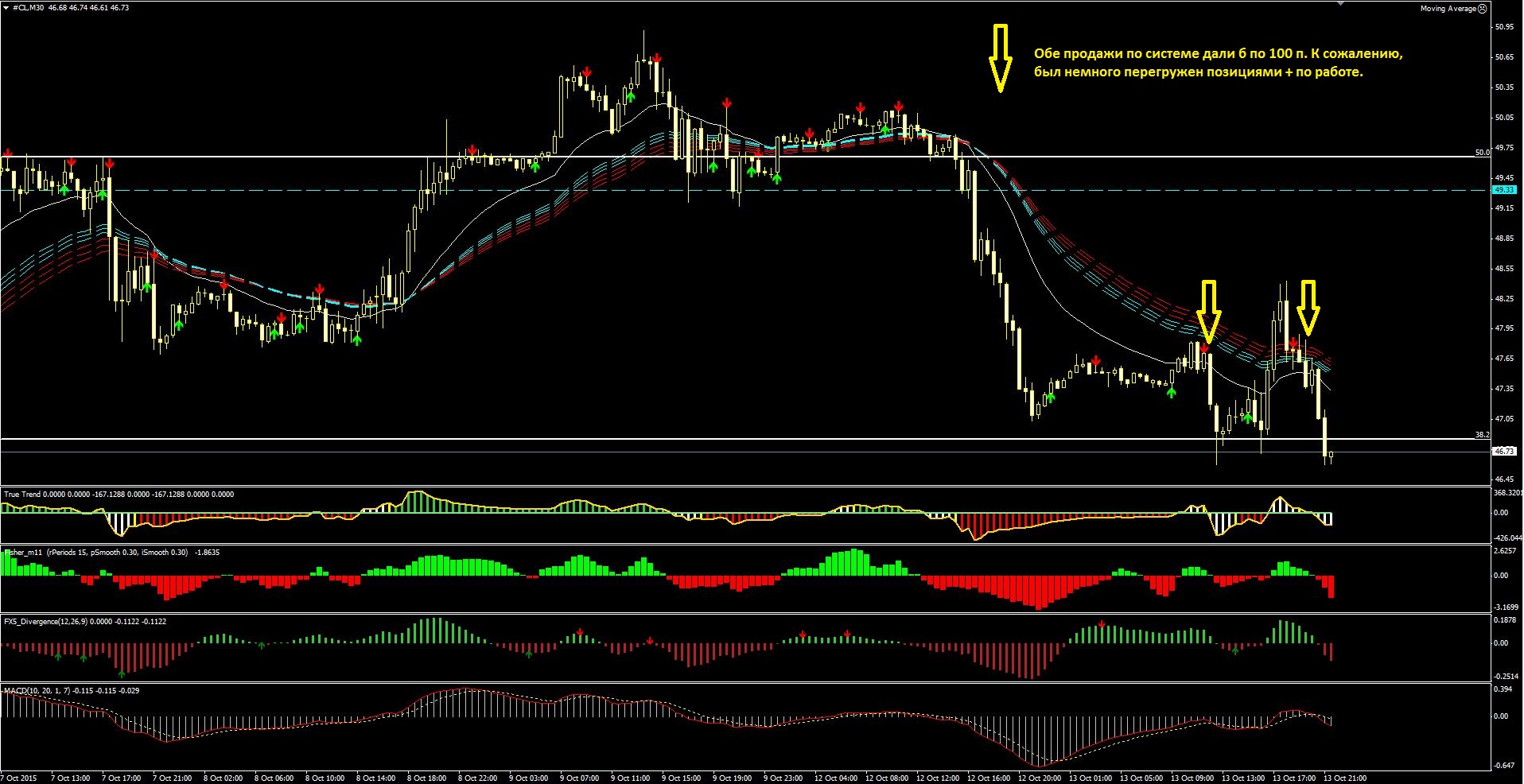This screenshot has height=784, width=1524.
Task: Click the -0.2514 divergence scale value
Action: (1506, 677)
